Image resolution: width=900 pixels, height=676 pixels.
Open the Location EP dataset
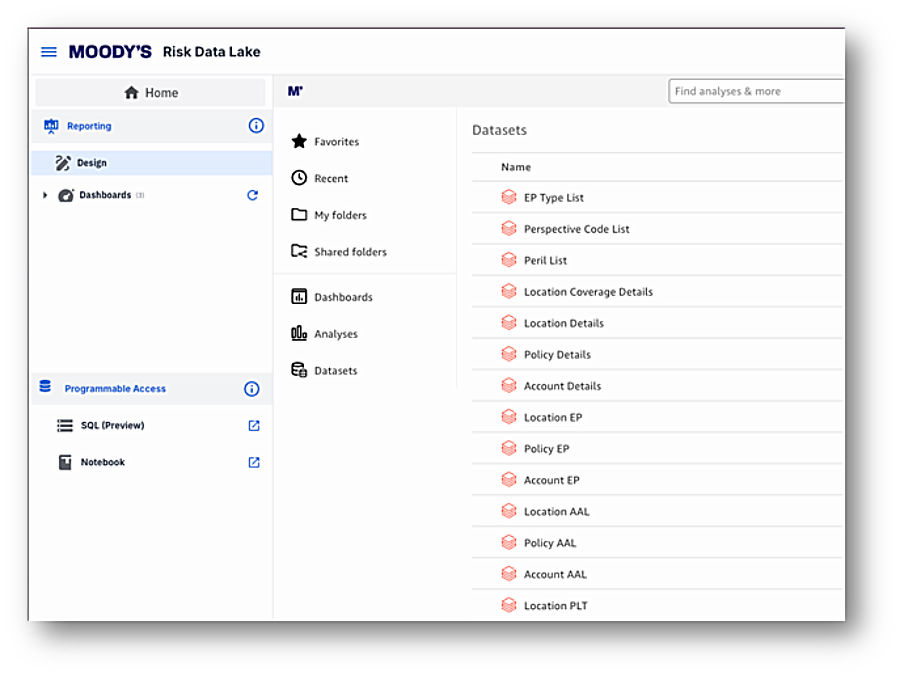click(553, 418)
